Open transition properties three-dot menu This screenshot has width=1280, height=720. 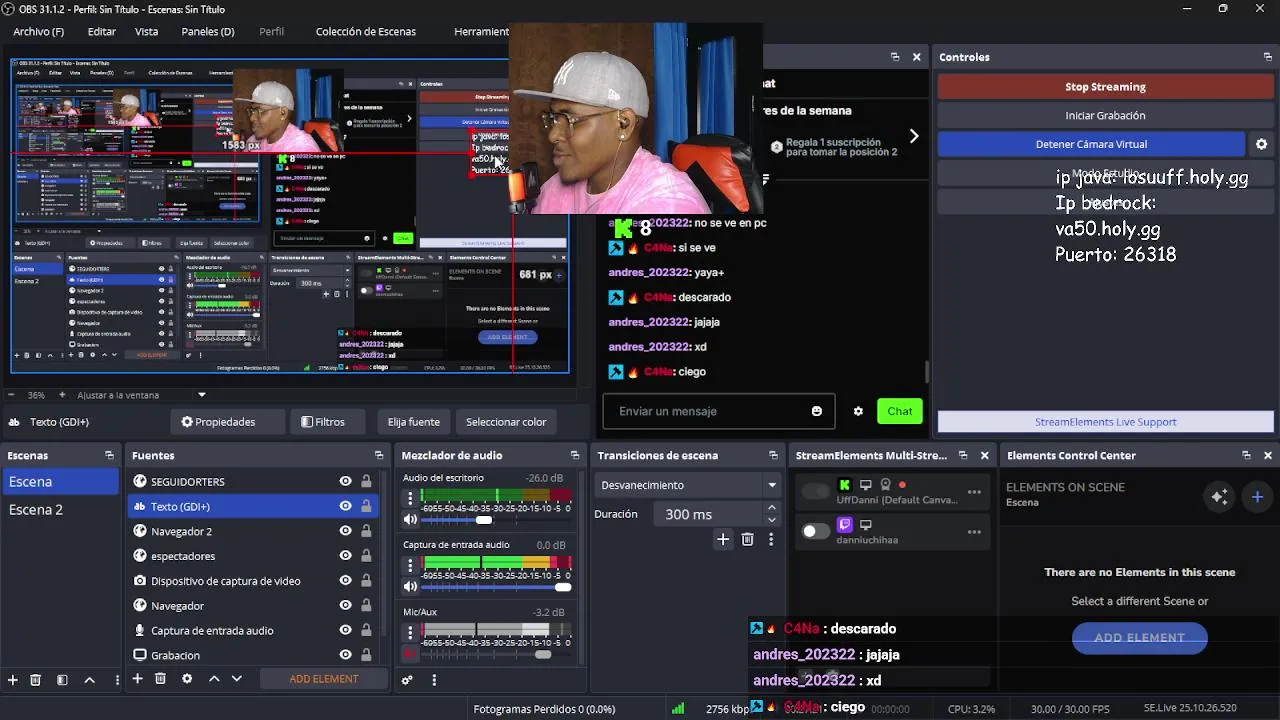coord(771,539)
